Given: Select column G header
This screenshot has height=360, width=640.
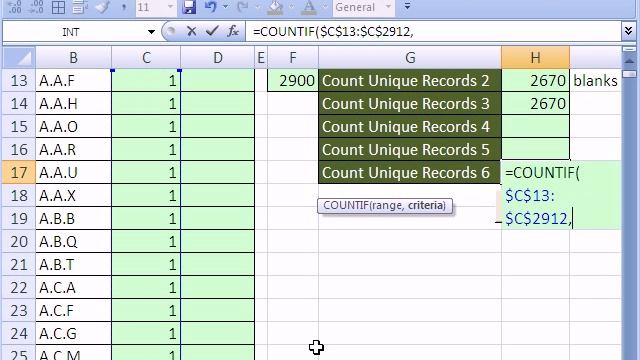Looking at the screenshot, I should coord(410,58).
